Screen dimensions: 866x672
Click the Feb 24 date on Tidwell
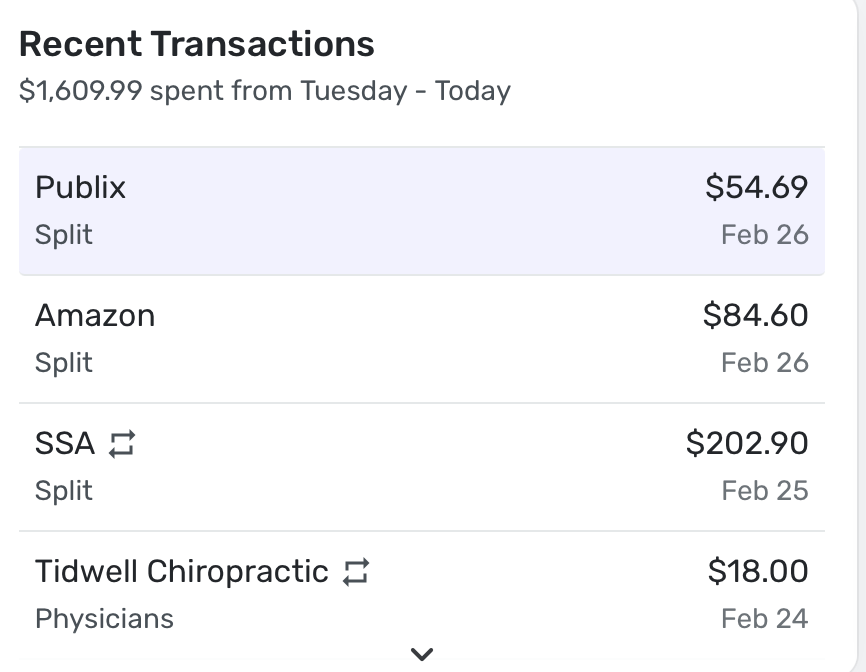pyautogui.click(x=764, y=619)
